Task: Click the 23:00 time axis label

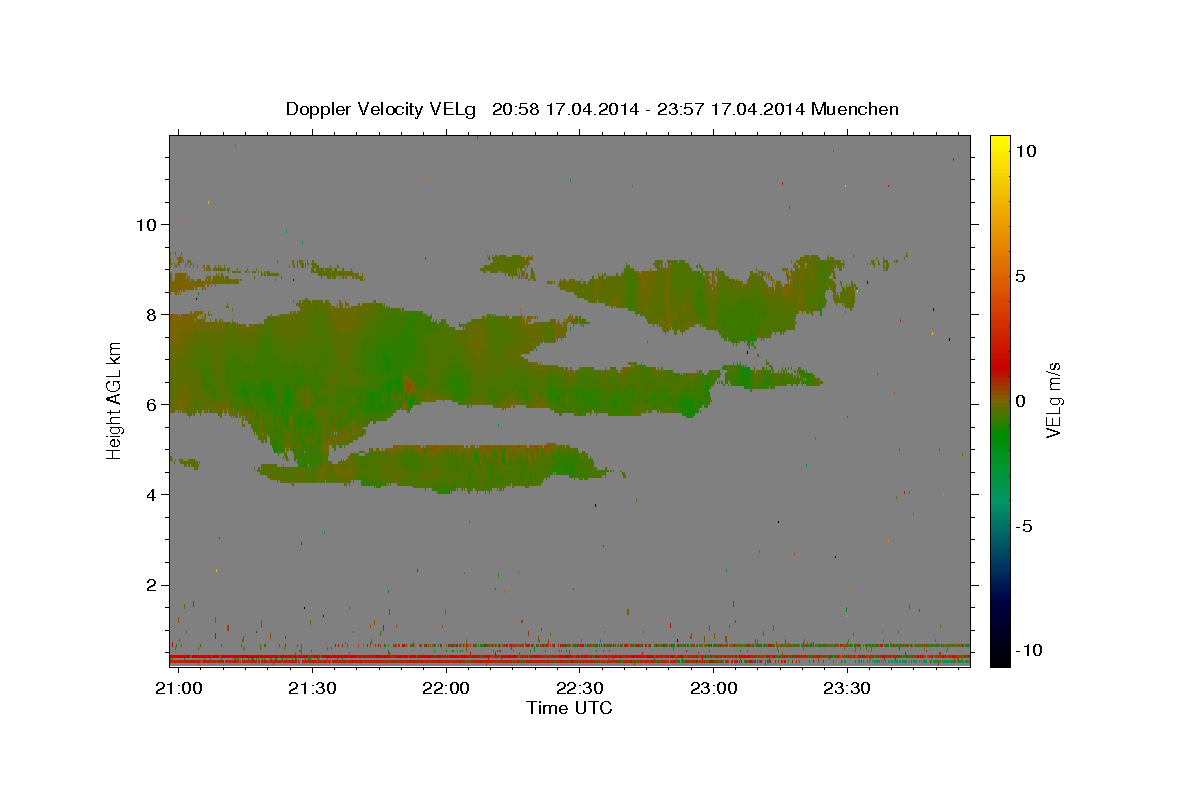Action: click(713, 689)
